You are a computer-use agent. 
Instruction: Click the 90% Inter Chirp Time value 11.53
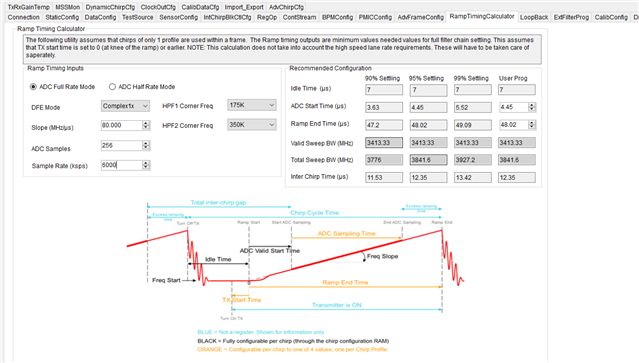384,177
